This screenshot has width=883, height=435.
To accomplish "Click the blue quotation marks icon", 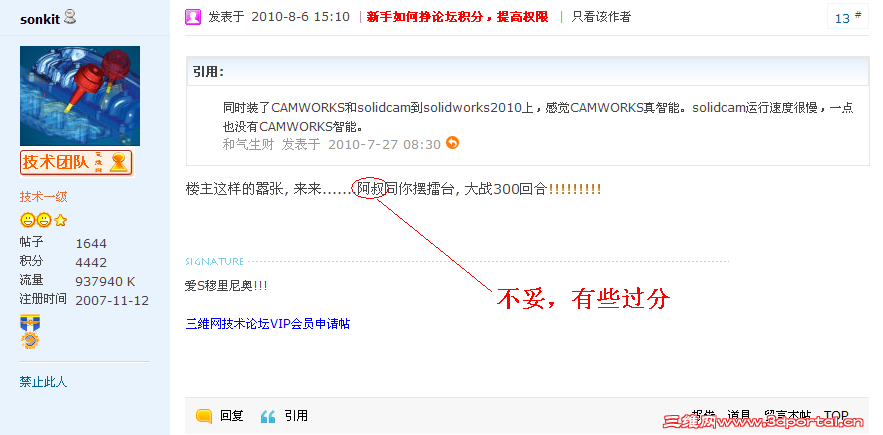I will [x=268, y=416].
